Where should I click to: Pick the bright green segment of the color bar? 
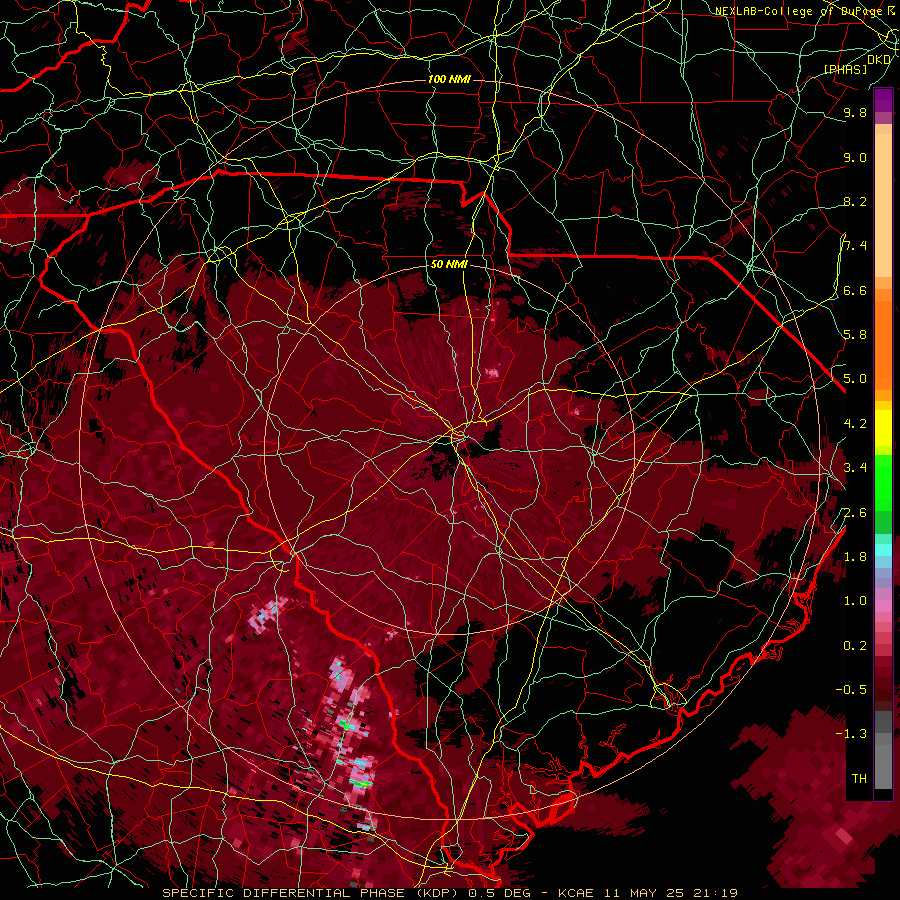(x=883, y=483)
